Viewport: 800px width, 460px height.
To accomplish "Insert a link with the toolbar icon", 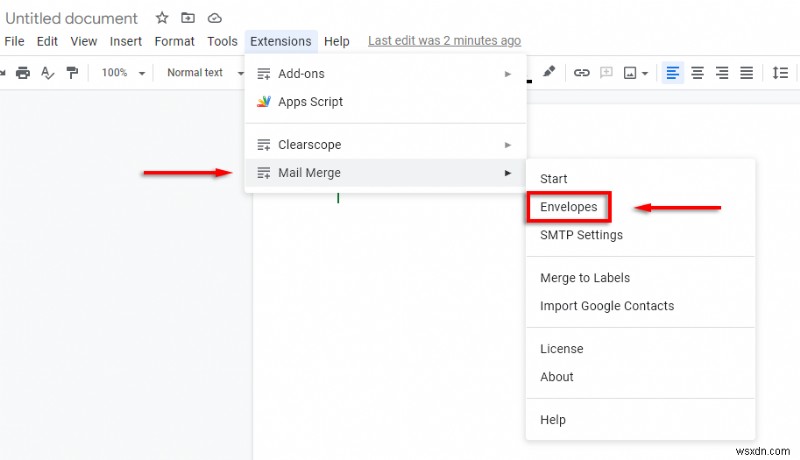I will tap(581, 73).
